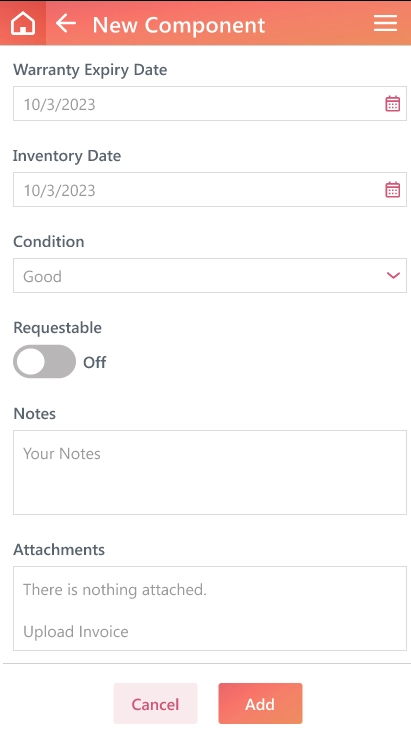Image resolution: width=411 pixels, height=735 pixels.
Task: Click the 'There is nothing attached.' text
Action: pyautogui.click(x=115, y=590)
